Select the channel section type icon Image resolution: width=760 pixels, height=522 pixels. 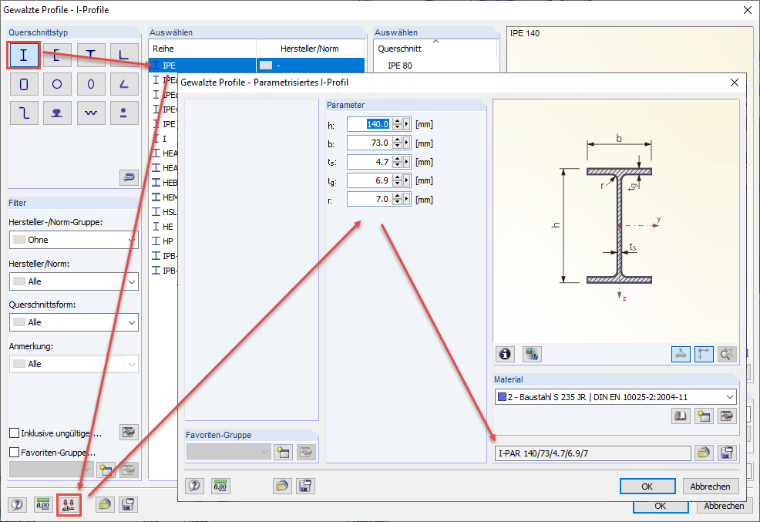tap(57, 55)
